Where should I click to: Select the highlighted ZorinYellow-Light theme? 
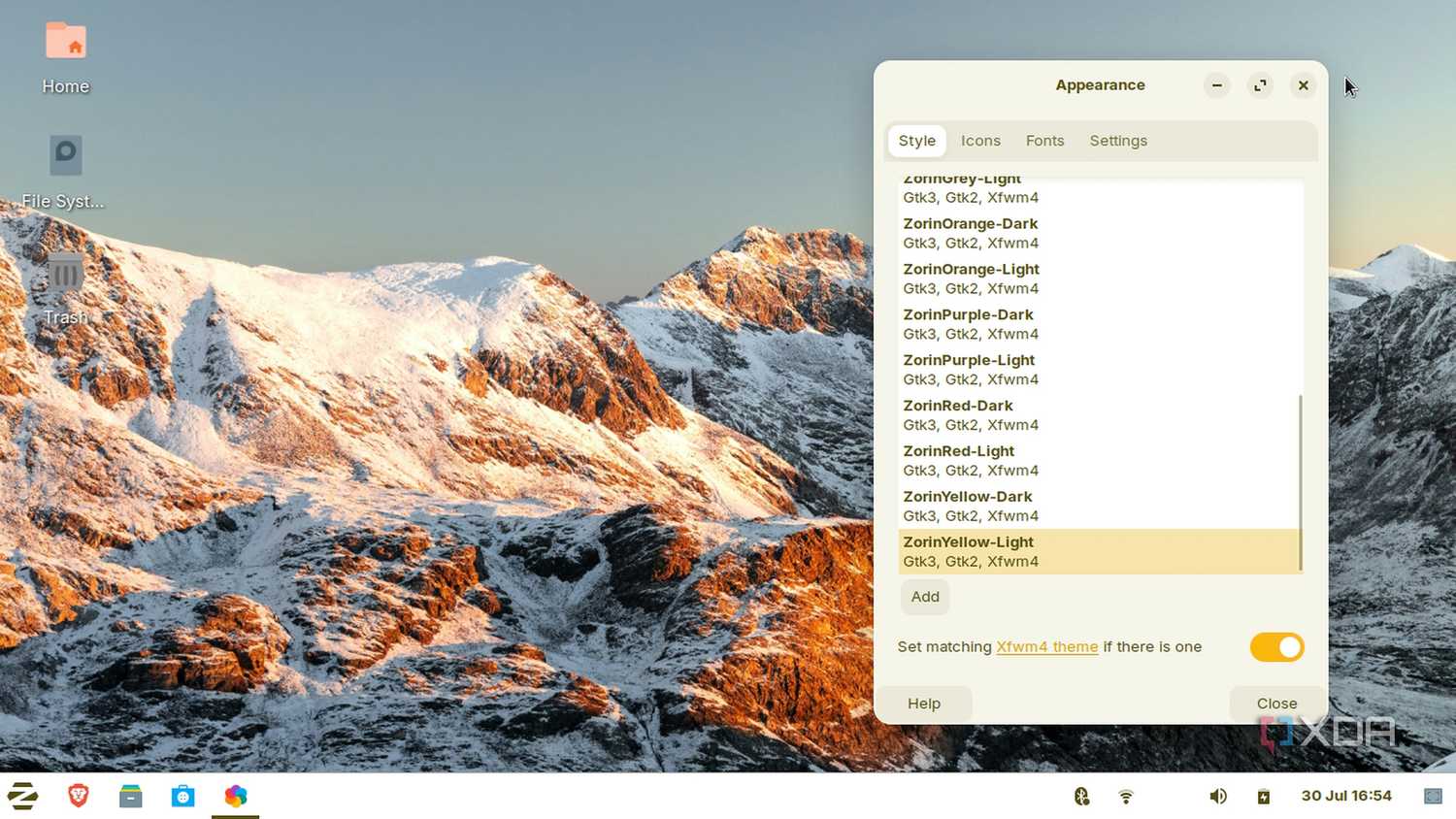[x=1099, y=551]
